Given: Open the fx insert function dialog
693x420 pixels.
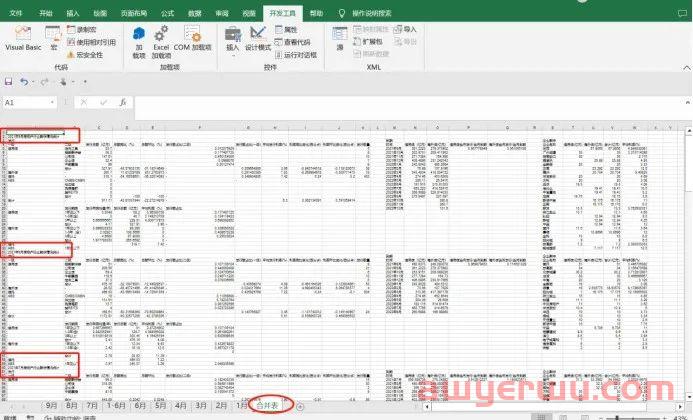Looking at the screenshot, I should [x=123, y=103].
